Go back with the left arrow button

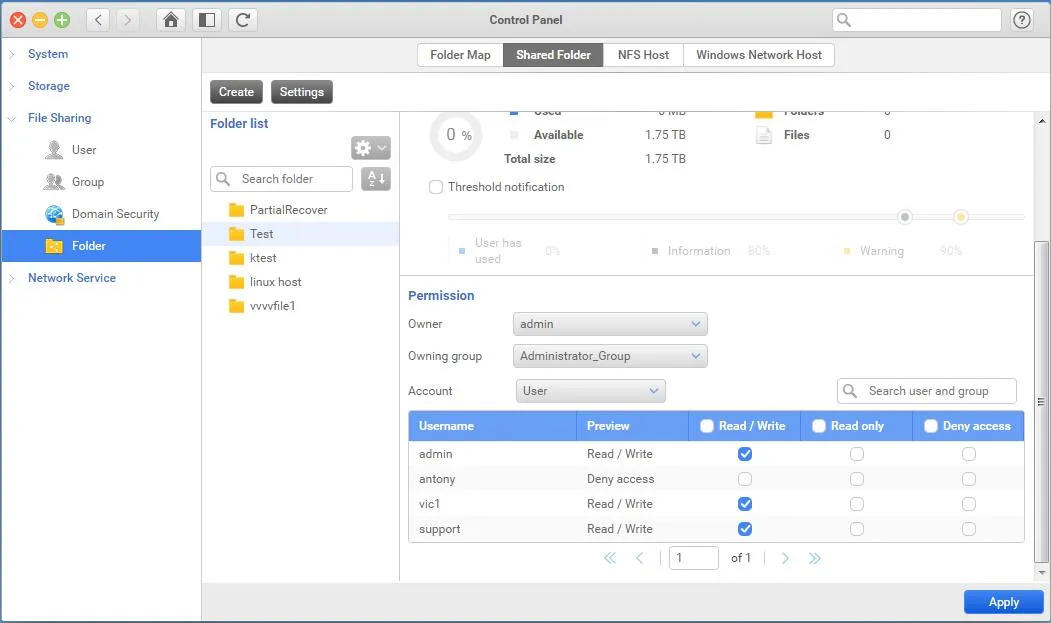click(99, 20)
